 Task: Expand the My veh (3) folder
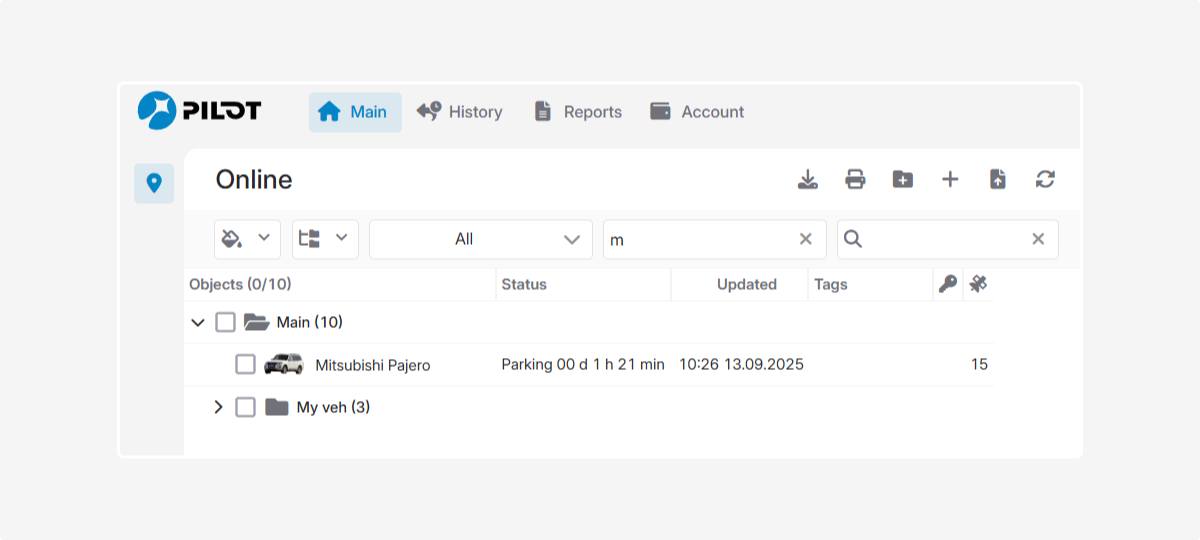(x=218, y=407)
